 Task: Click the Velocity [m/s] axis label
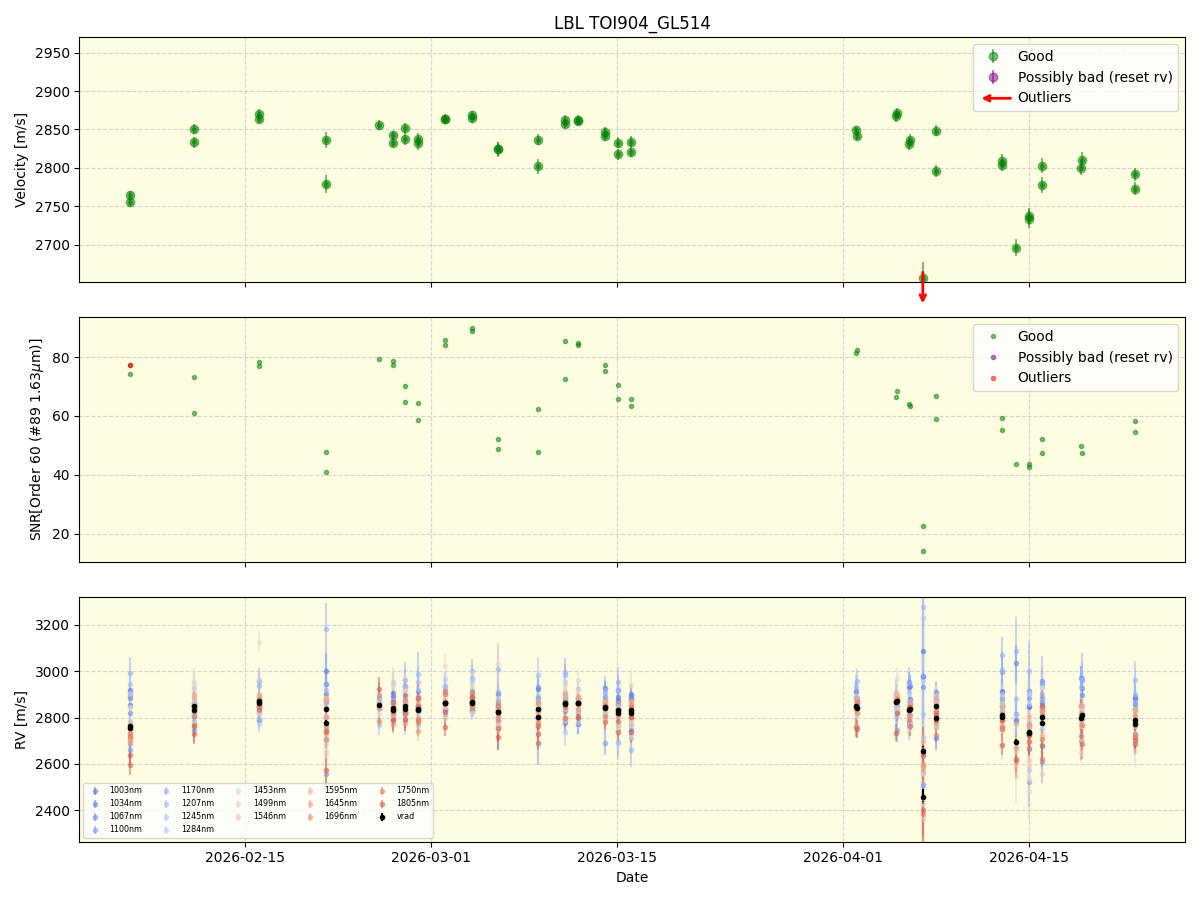21,160
